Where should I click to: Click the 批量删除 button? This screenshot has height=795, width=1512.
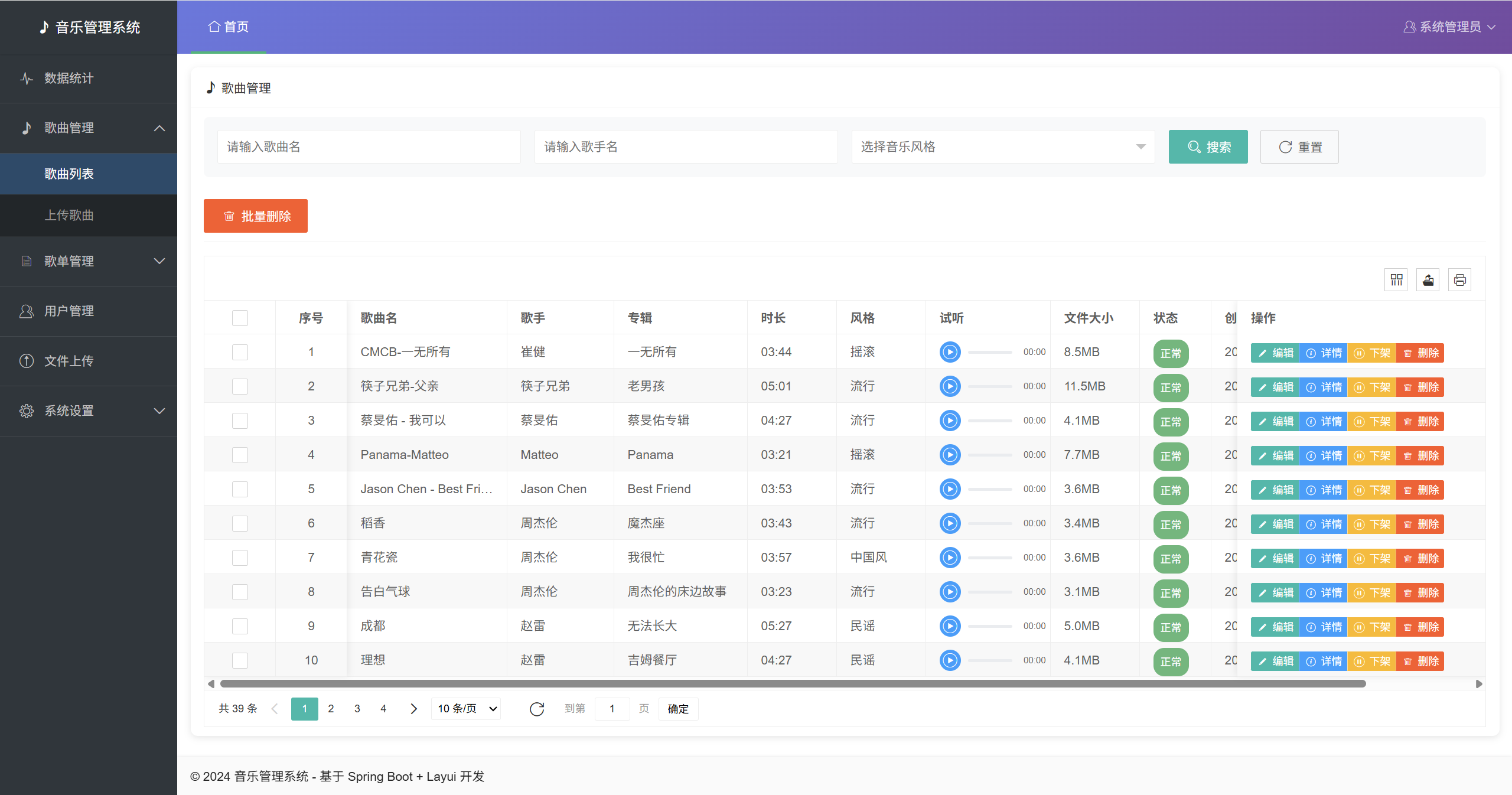click(256, 216)
